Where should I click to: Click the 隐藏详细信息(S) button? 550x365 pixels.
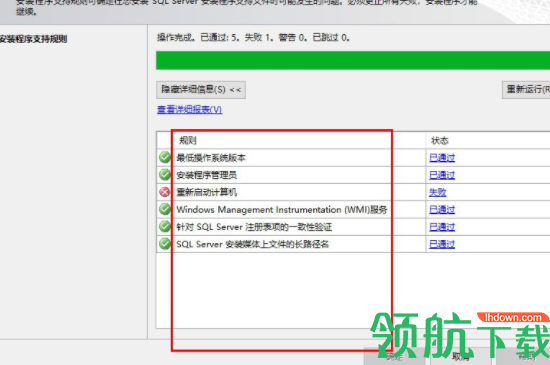(x=201, y=90)
